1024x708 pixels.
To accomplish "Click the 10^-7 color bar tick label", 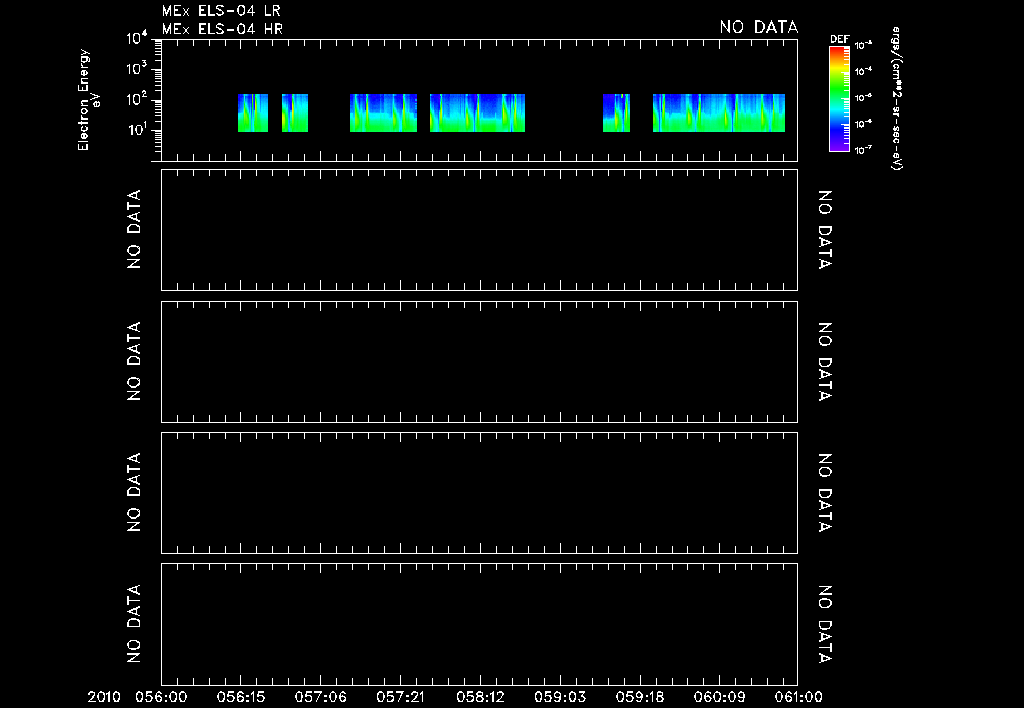I will click(864, 150).
